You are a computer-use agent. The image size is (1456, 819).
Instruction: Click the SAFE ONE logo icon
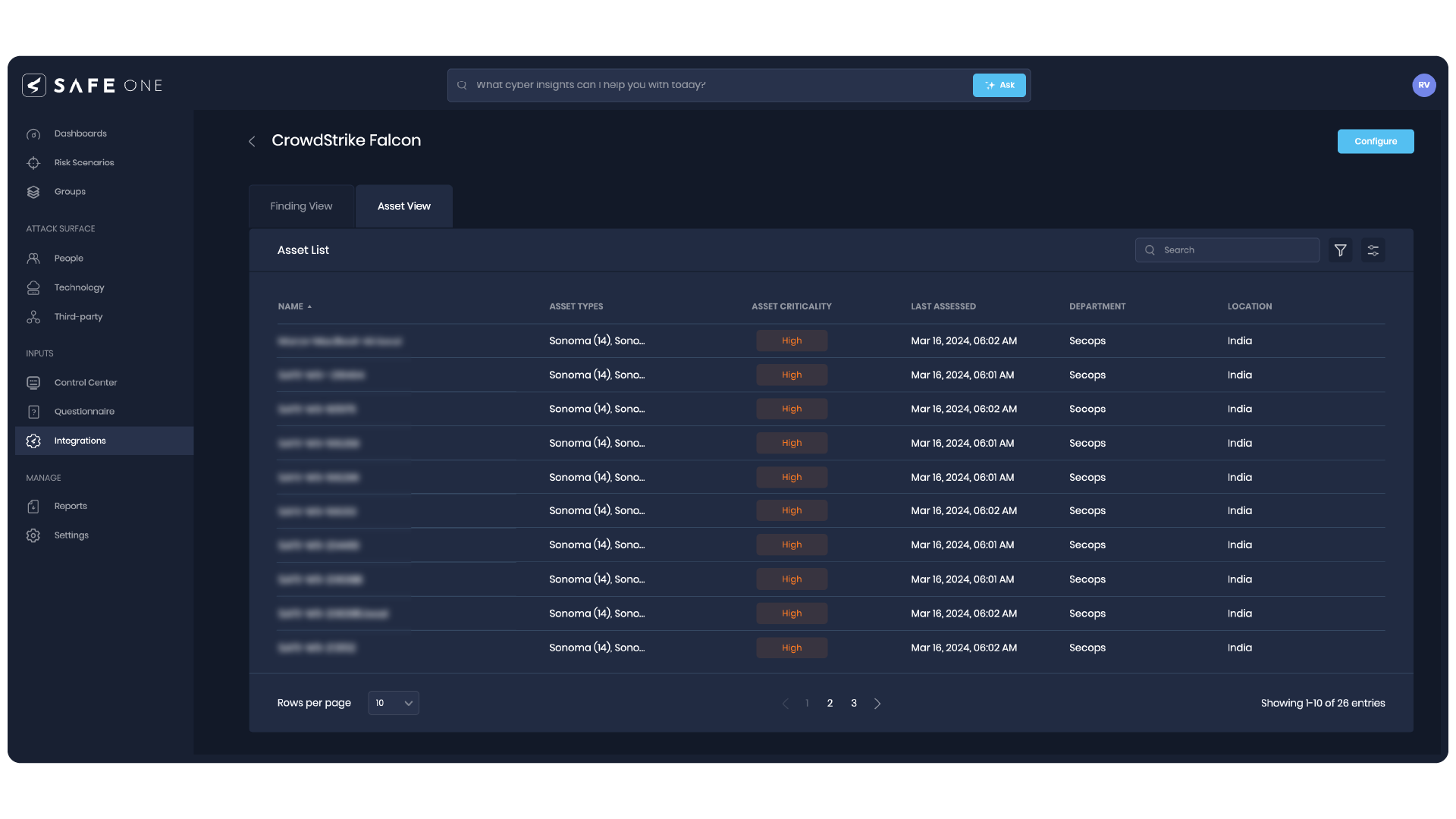[x=34, y=85]
